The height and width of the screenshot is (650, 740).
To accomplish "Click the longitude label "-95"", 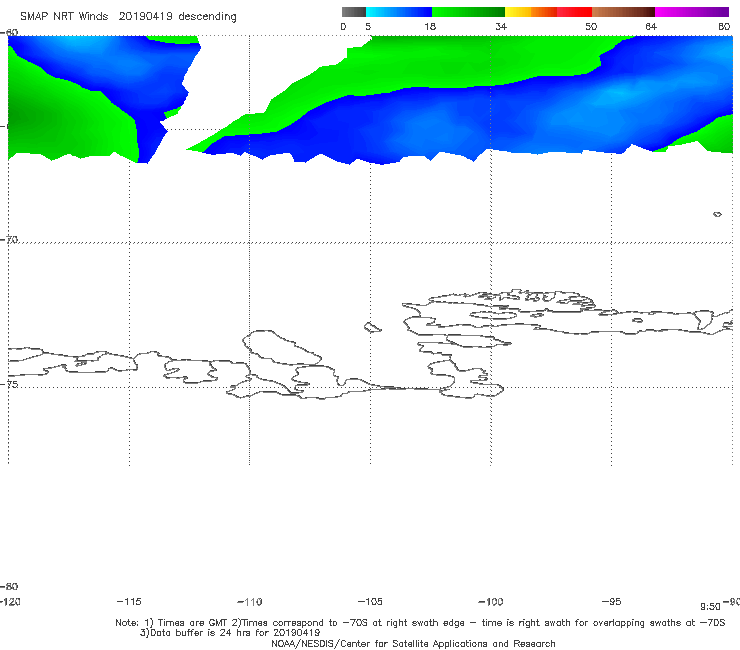I will (611, 602).
